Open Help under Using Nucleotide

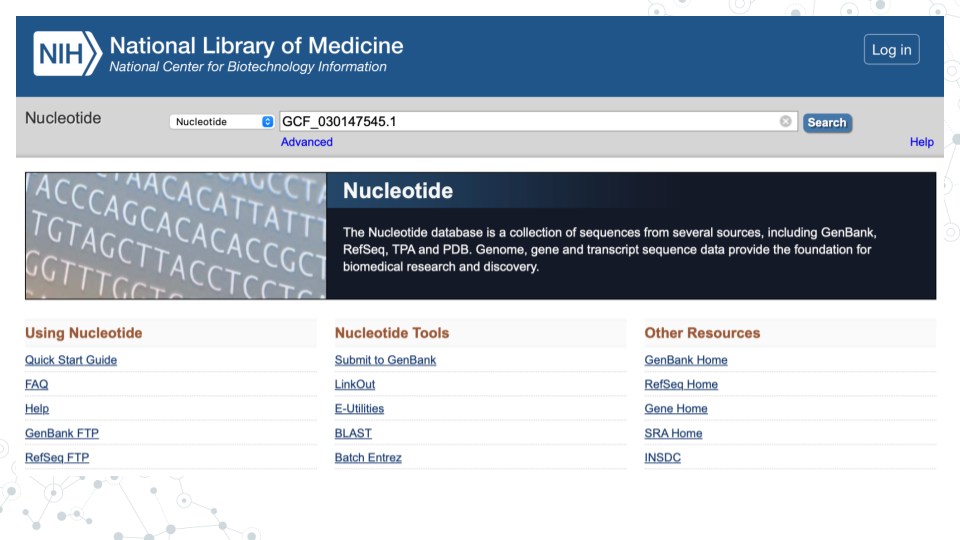37,409
